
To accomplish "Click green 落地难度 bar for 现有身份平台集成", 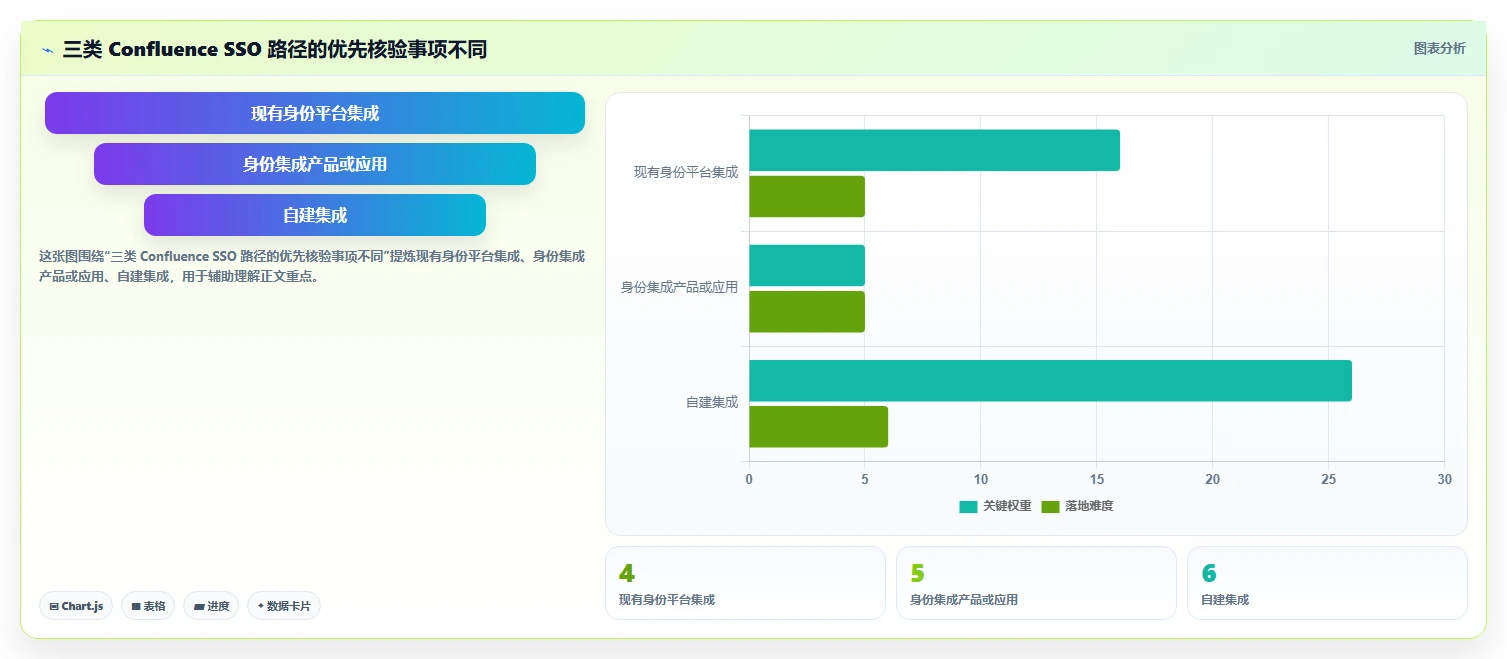I will tap(807, 196).
